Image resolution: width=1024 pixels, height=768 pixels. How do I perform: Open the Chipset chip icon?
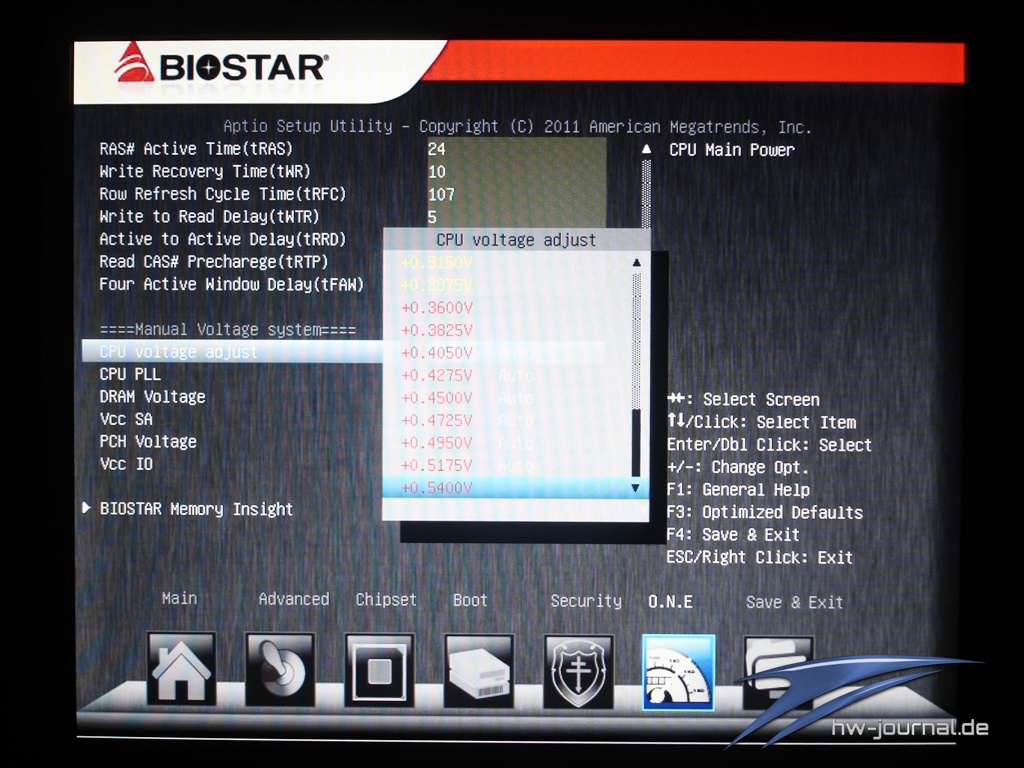[379, 670]
